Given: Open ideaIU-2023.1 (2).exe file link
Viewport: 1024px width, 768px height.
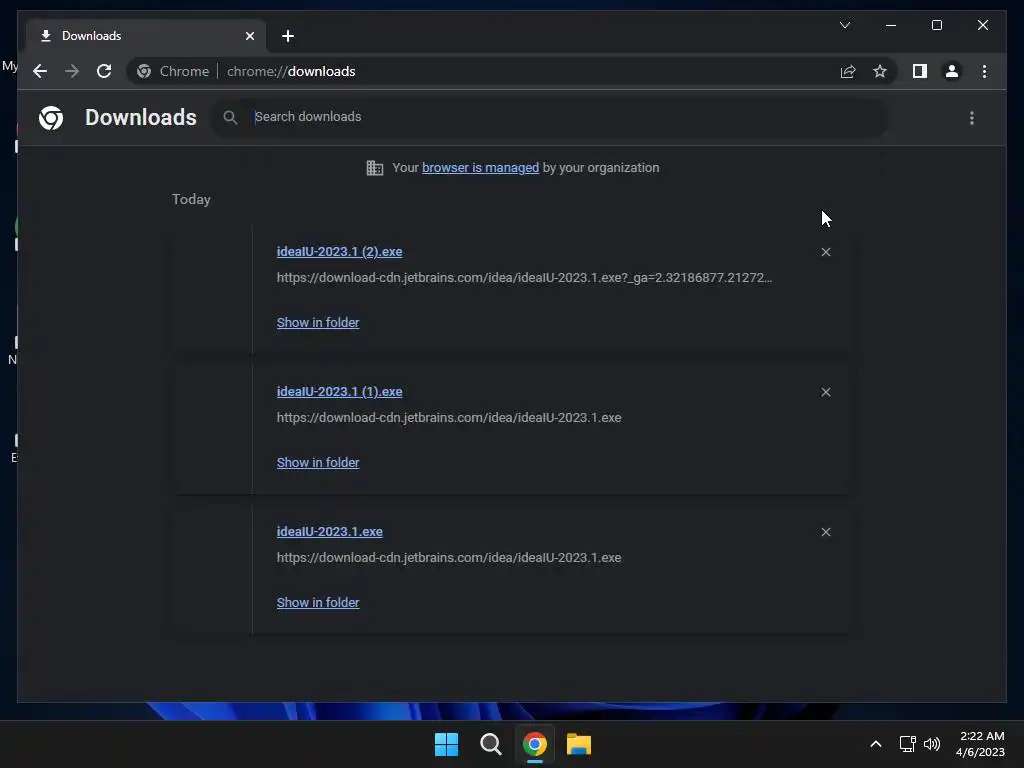Looking at the screenshot, I should pyautogui.click(x=340, y=251).
